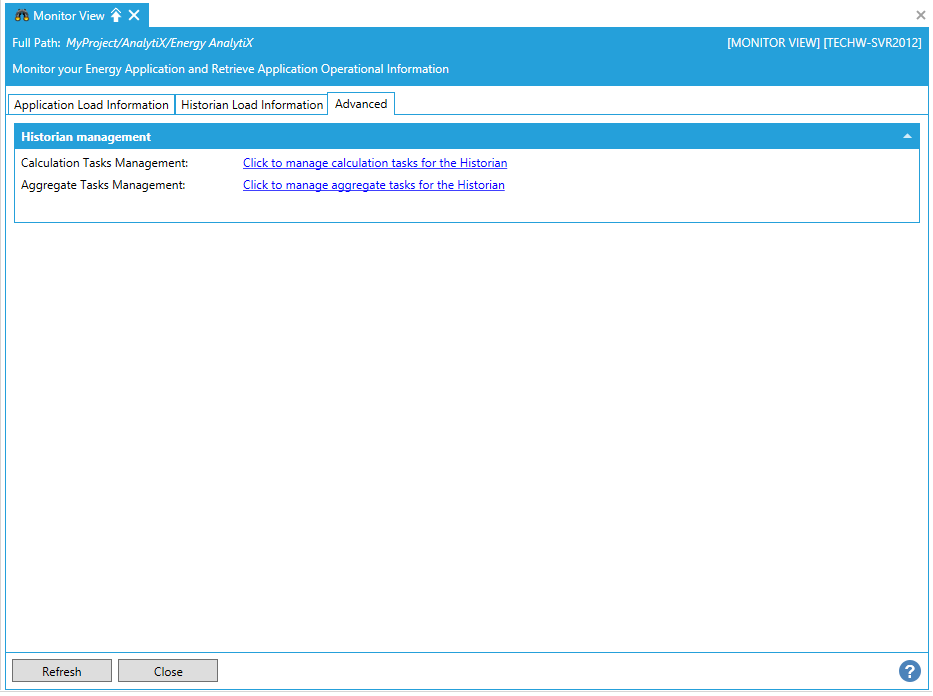Click the up-arrow undock icon on Monitor View tab
933x696 pixels.
click(116, 15)
